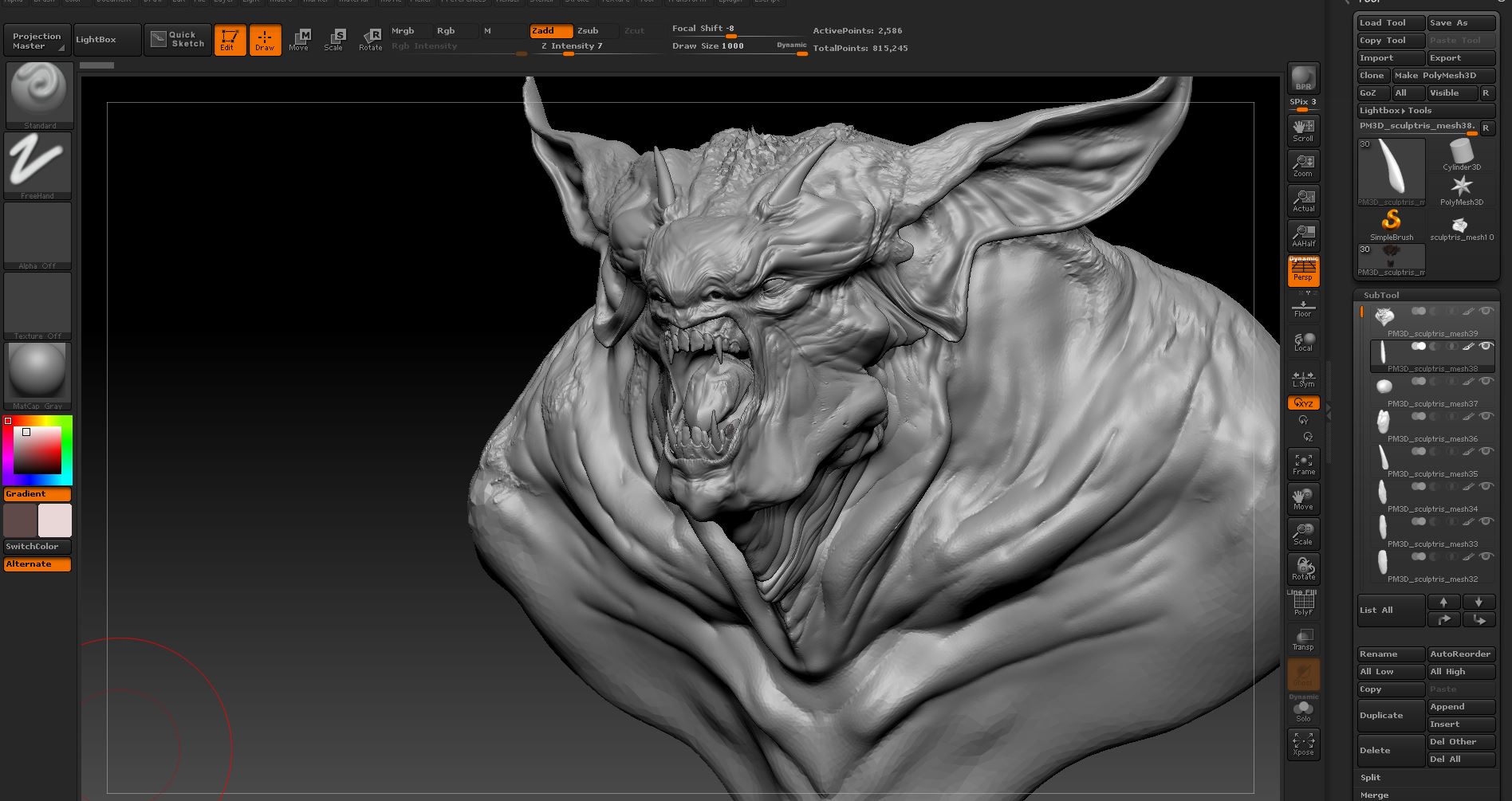The image size is (1512, 801).
Task: Move subtool up with the up arrow
Action: pyautogui.click(x=1443, y=602)
